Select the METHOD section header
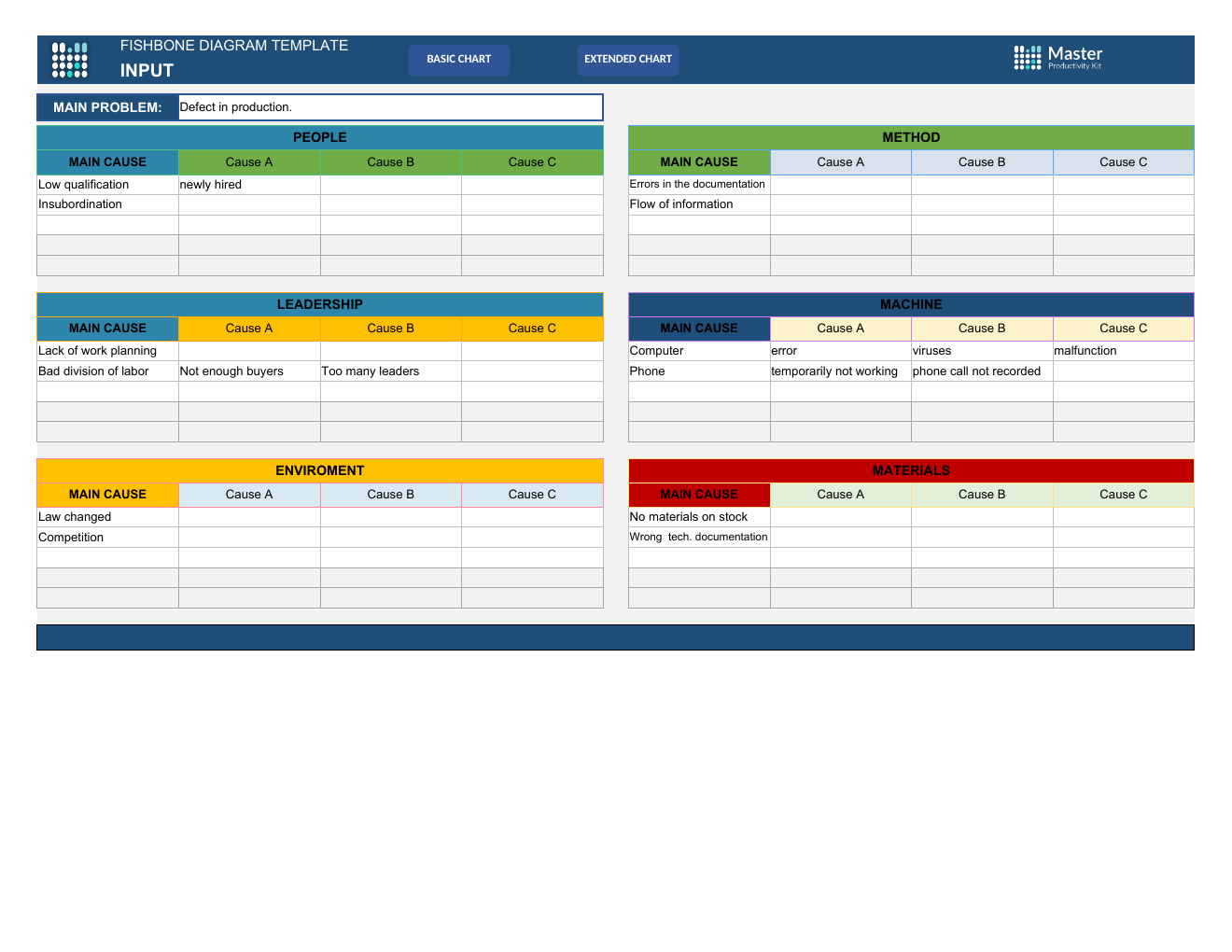The height and width of the screenshot is (952, 1232). point(911,137)
